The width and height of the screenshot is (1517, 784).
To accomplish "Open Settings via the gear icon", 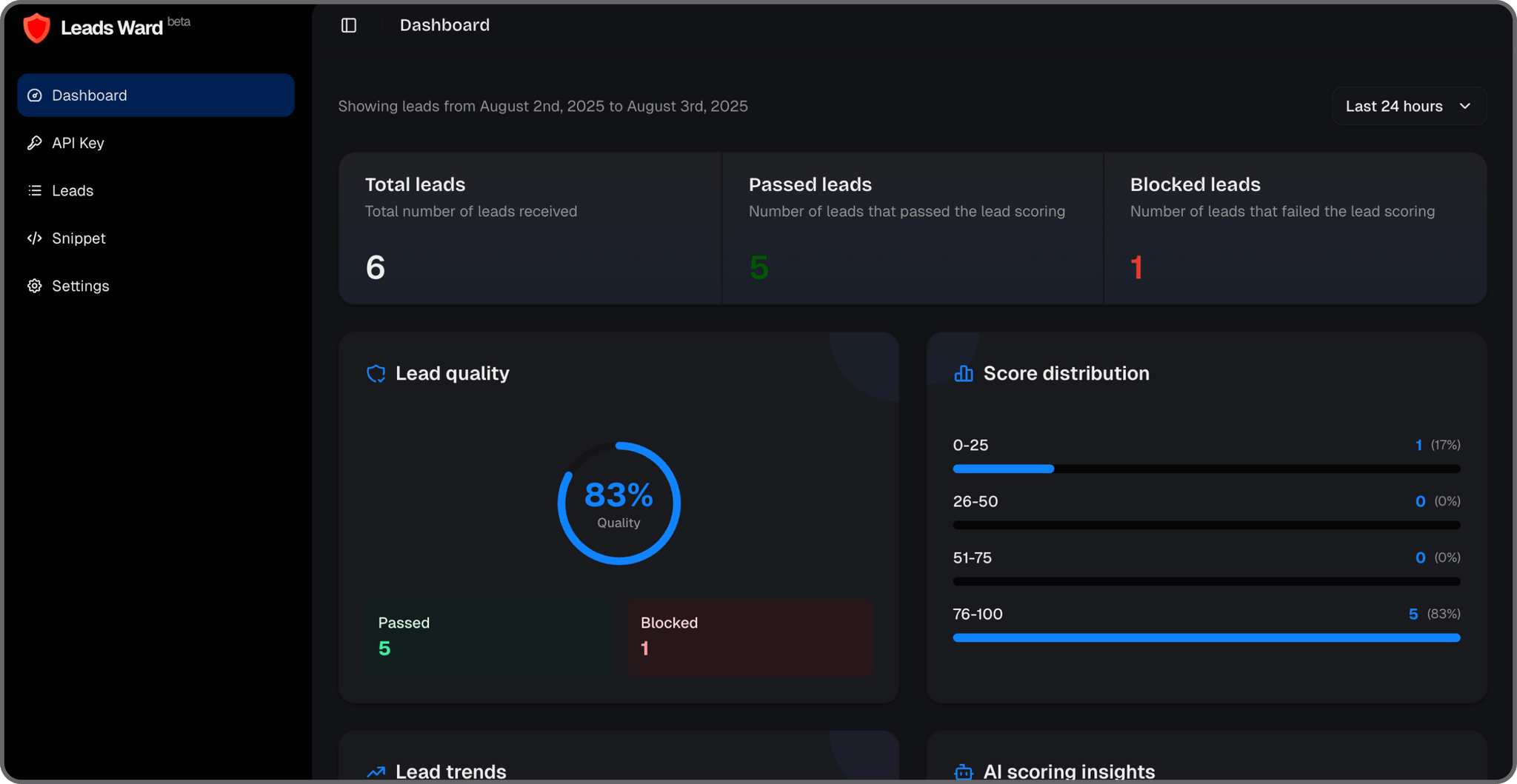I will point(35,286).
